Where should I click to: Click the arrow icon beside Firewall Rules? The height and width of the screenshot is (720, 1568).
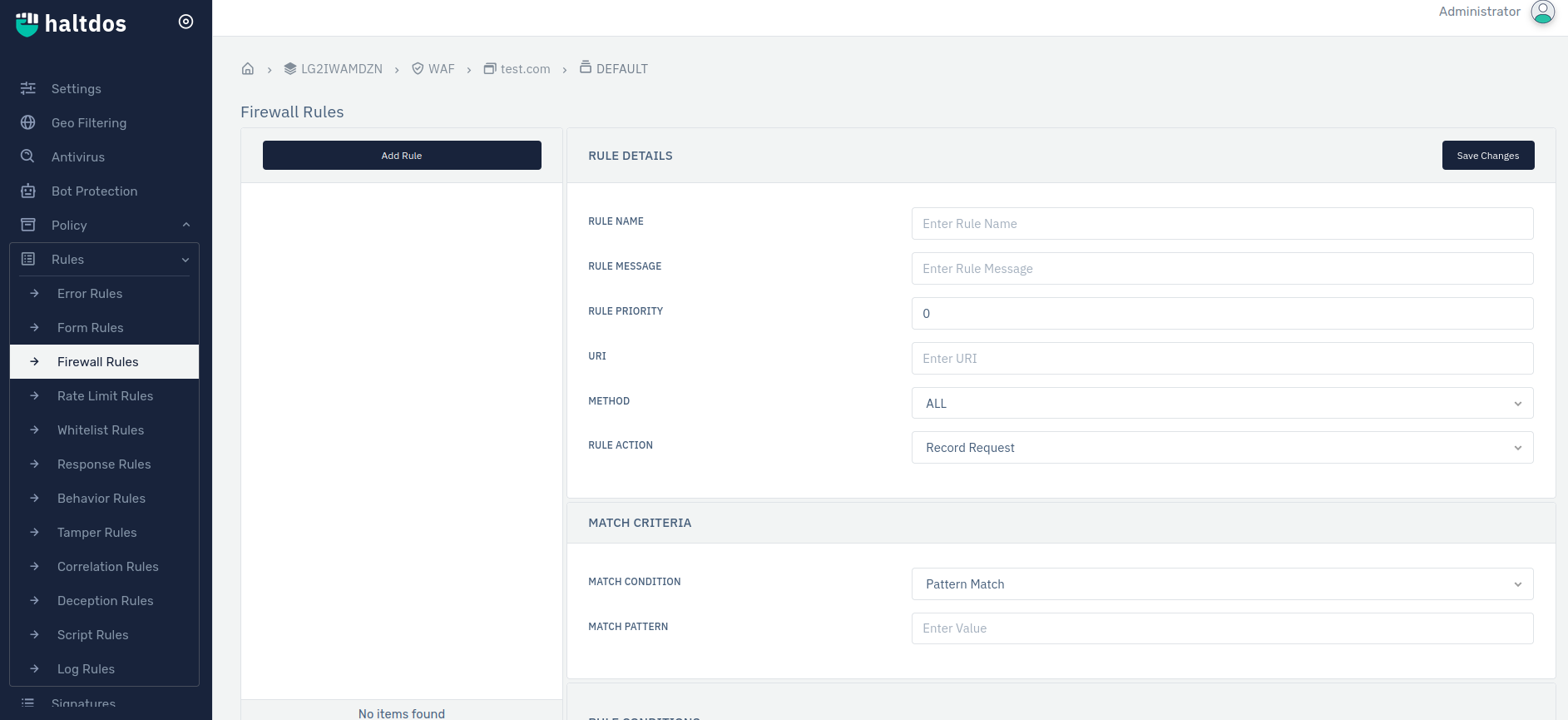coord(34,361)
